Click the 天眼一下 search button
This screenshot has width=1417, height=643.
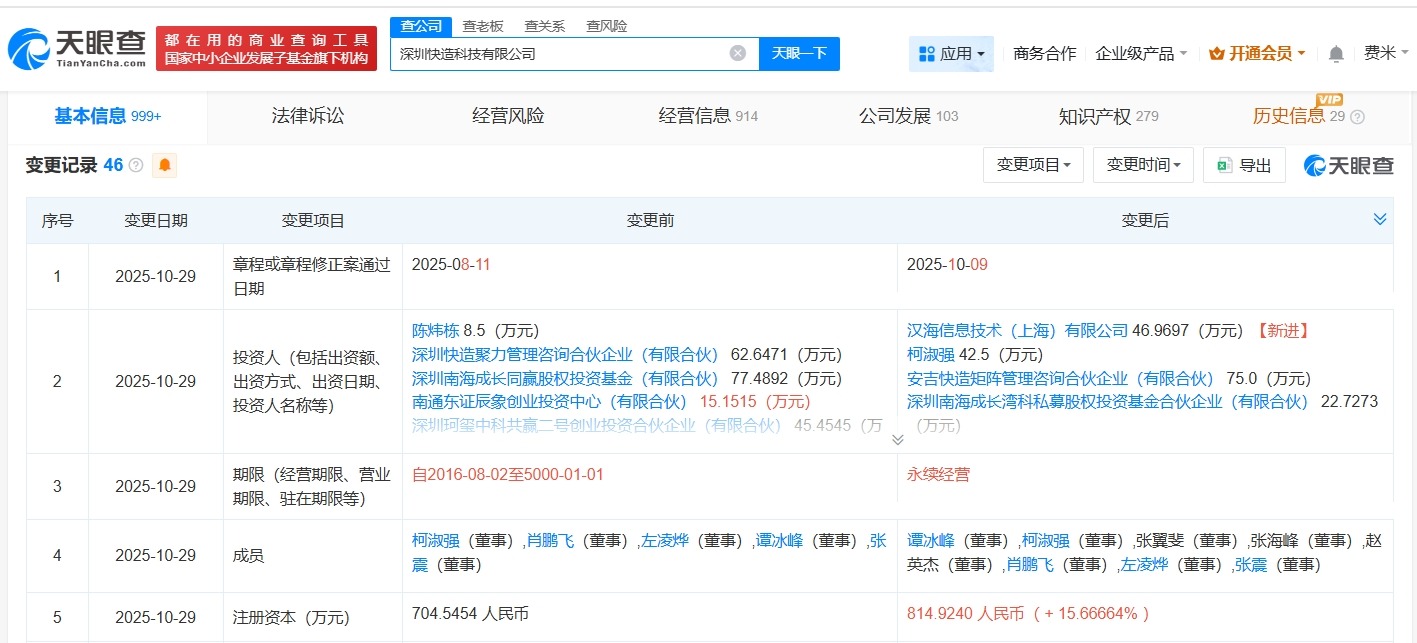pos(799,53)
